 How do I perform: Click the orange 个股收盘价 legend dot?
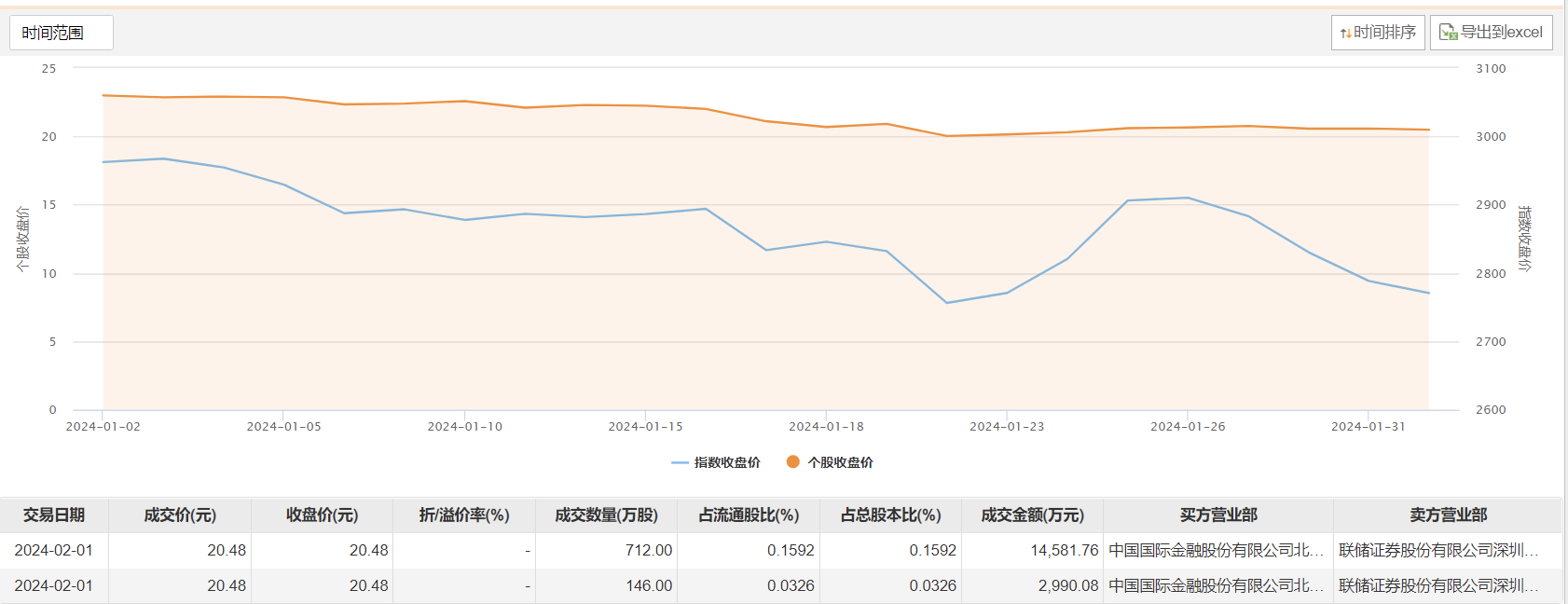[793, 461]
